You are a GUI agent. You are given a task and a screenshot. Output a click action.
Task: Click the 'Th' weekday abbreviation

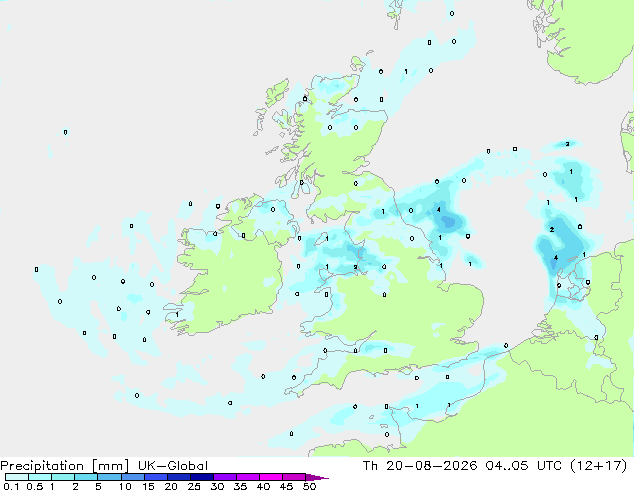click(370, 466)
